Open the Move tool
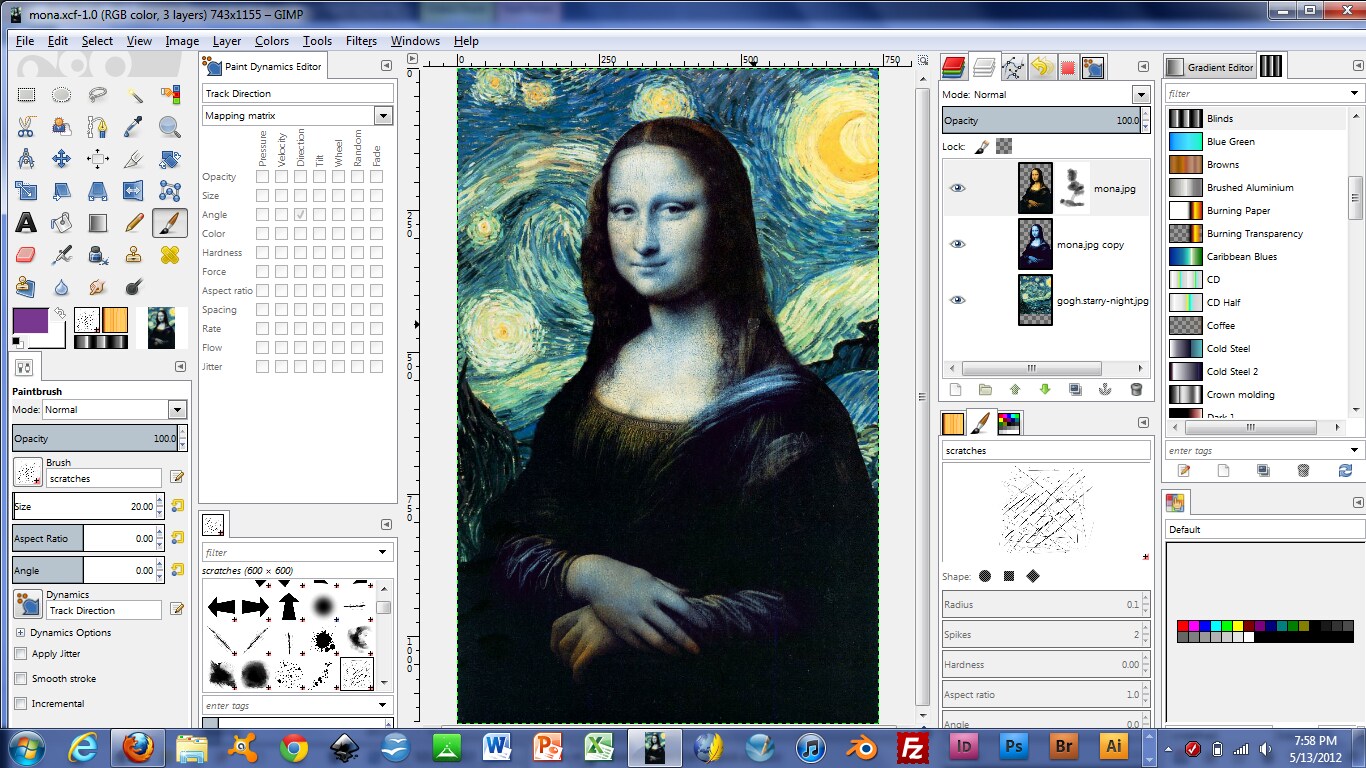Viewport: 1366px width, 768px height. pyautogui.click(x=60, y=157)
